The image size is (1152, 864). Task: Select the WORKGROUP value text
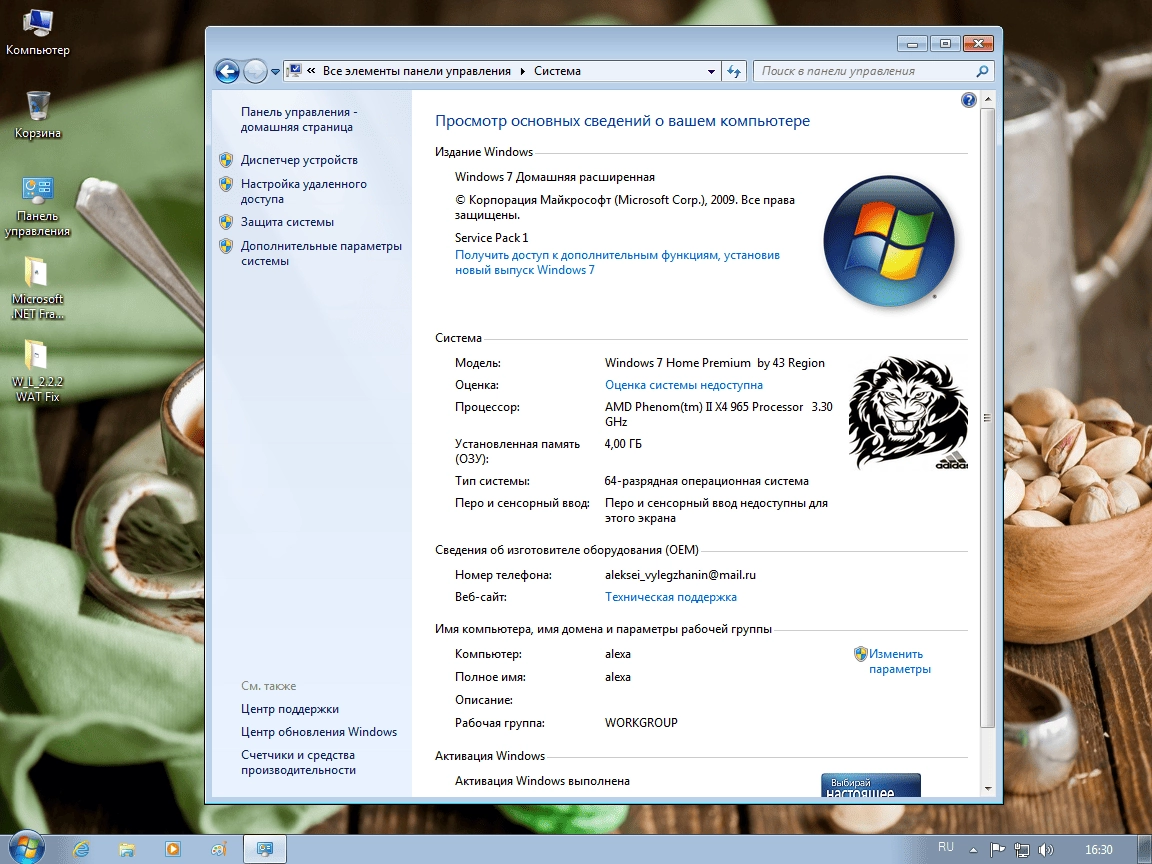pos(641,723)
